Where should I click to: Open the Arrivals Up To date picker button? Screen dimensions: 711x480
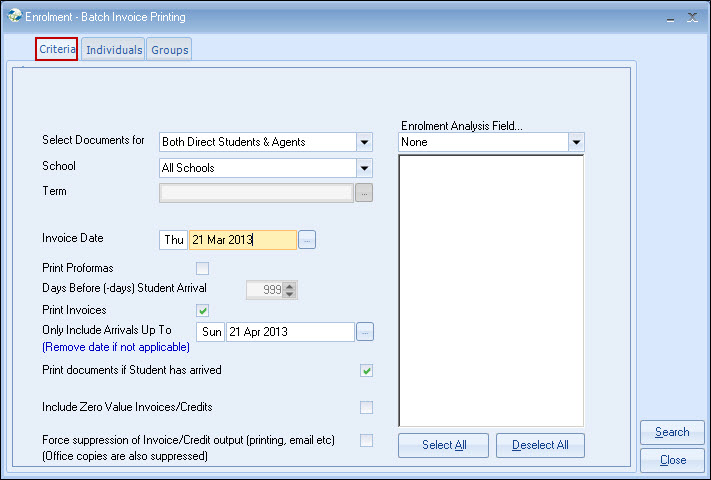[365, 332]
